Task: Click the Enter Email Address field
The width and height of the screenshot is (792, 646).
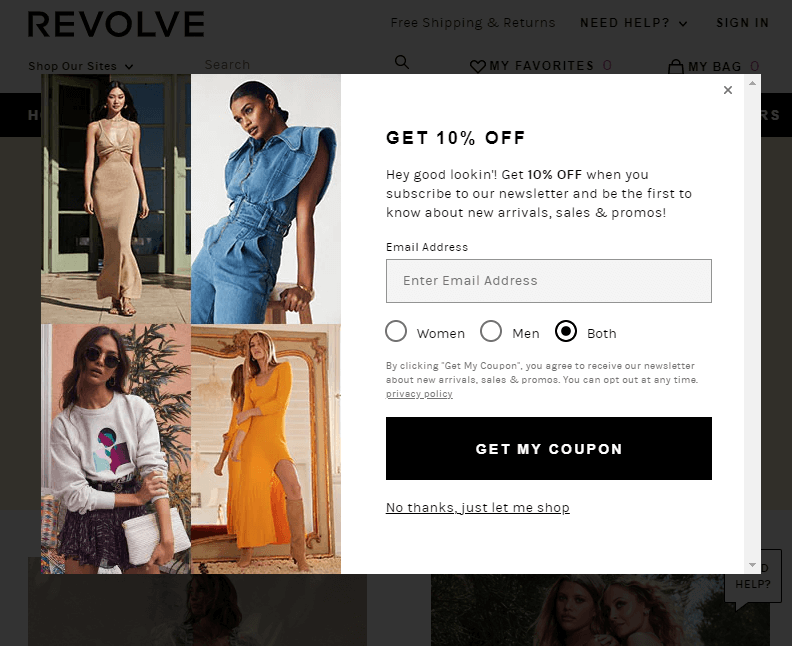Action: pyautogui.click(x=549, y=281)
